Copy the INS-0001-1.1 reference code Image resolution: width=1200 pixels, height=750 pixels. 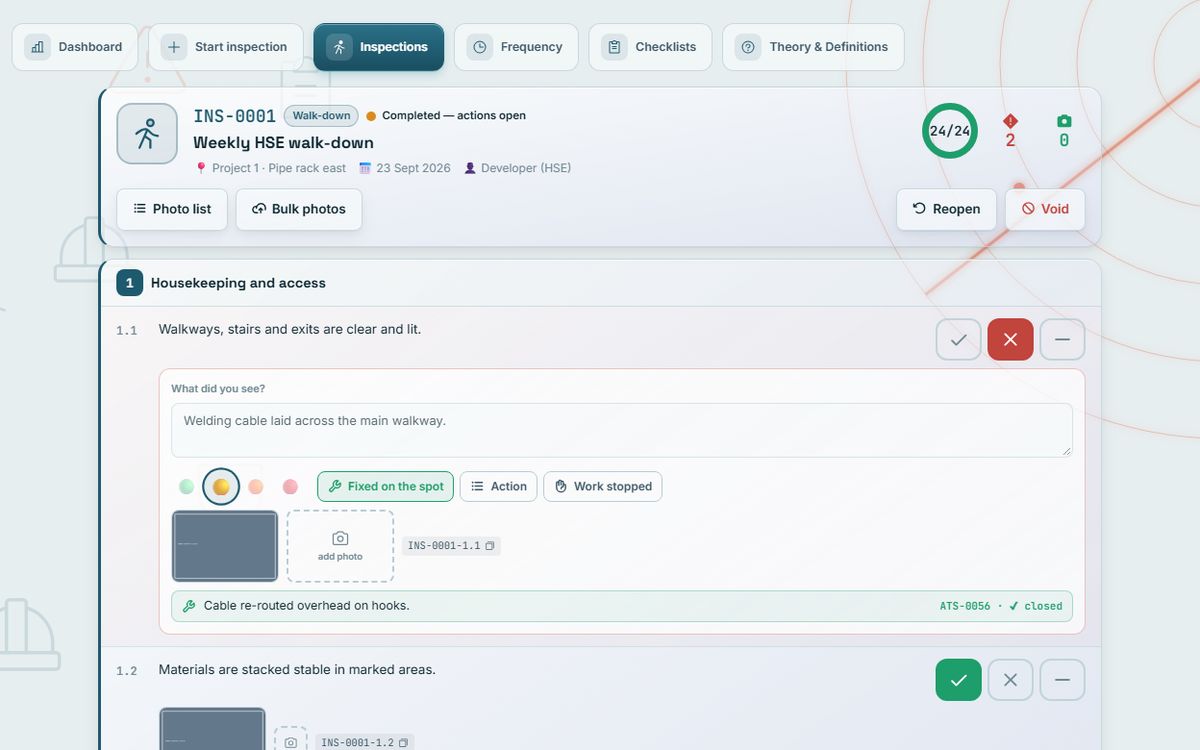coord(451,546)
